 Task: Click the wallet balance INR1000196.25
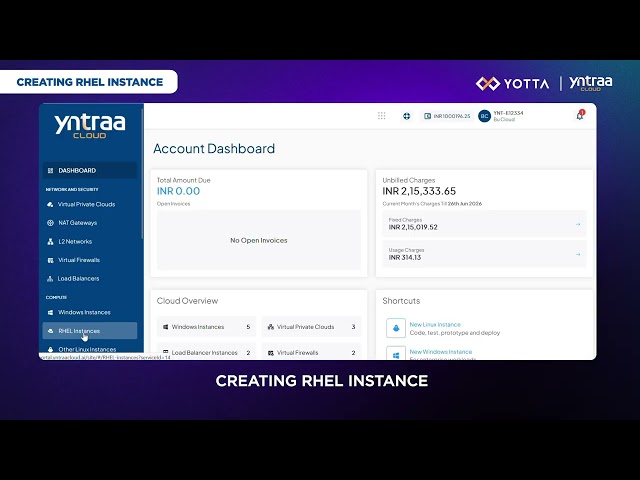coord(447,116)
